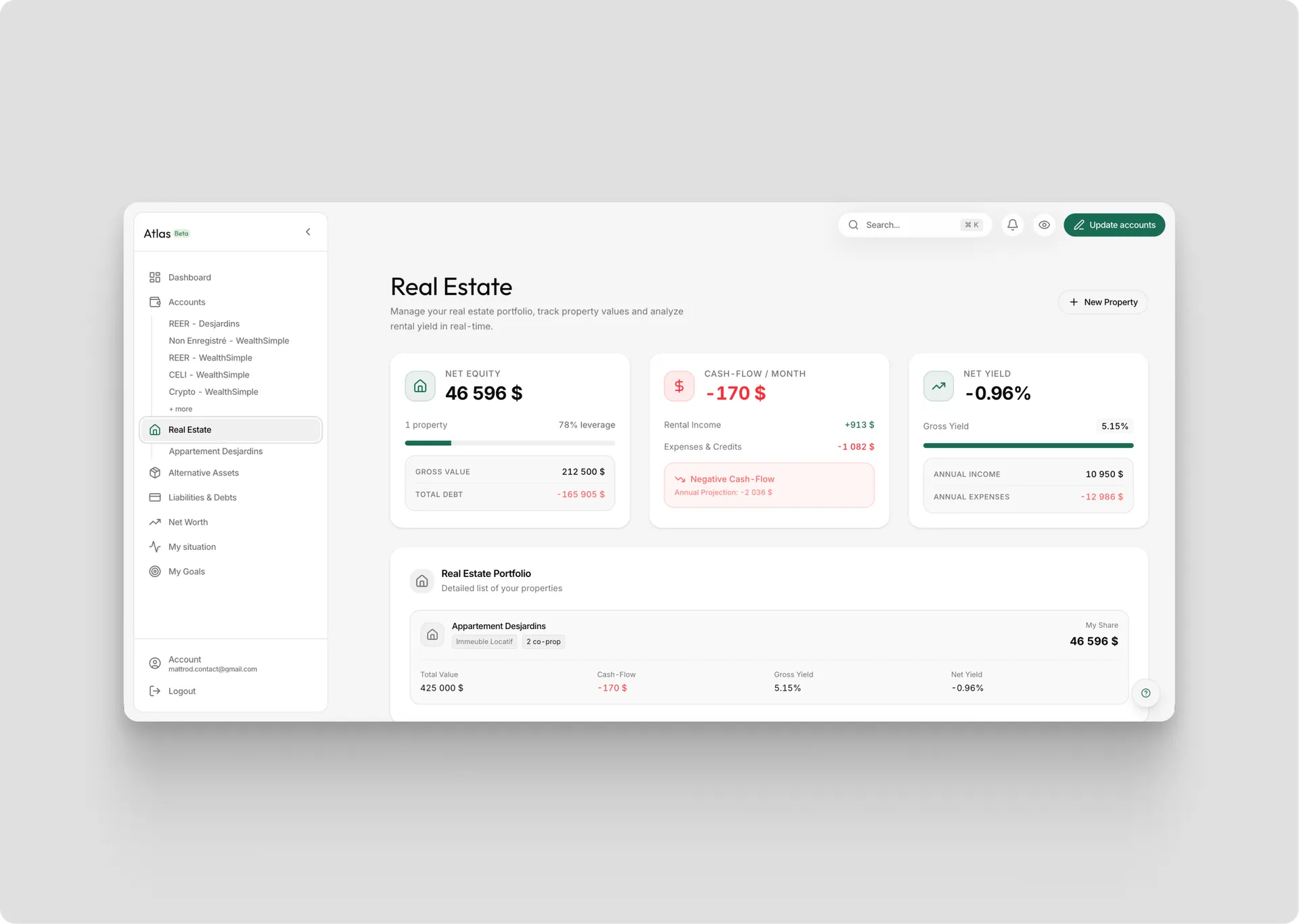Collapse the Atlas sidebar with the chevron

[x=308, y=232]
